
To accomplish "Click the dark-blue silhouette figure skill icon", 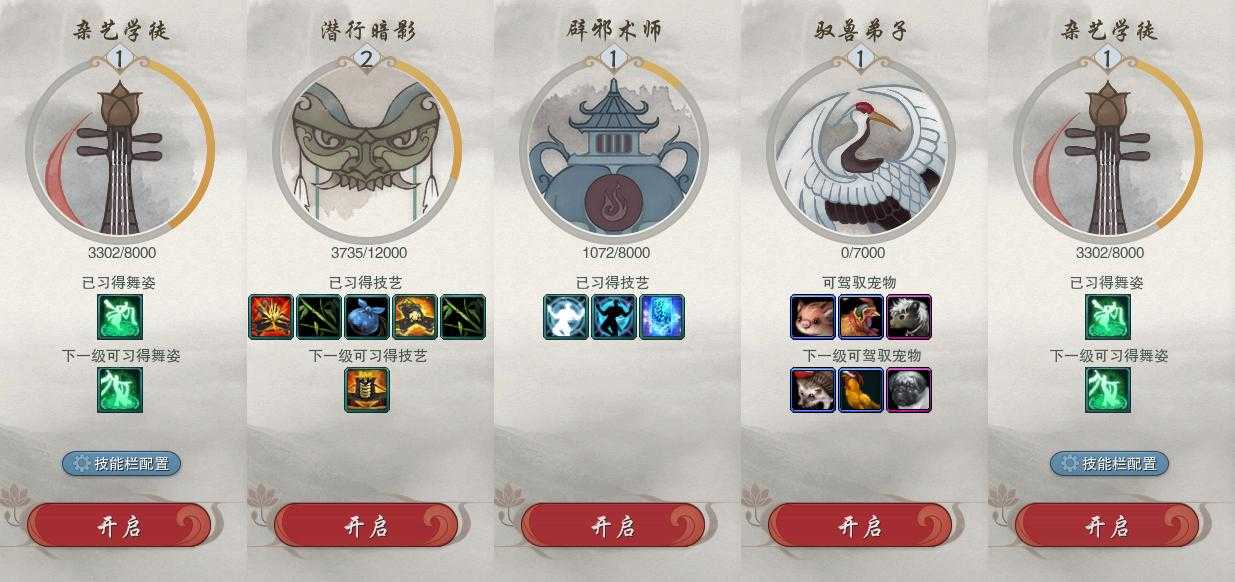I will click(x=614, y=317).
